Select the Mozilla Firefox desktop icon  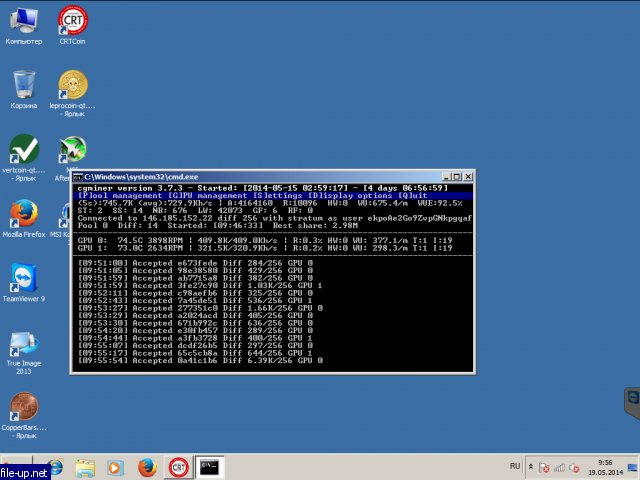(24, 218)
